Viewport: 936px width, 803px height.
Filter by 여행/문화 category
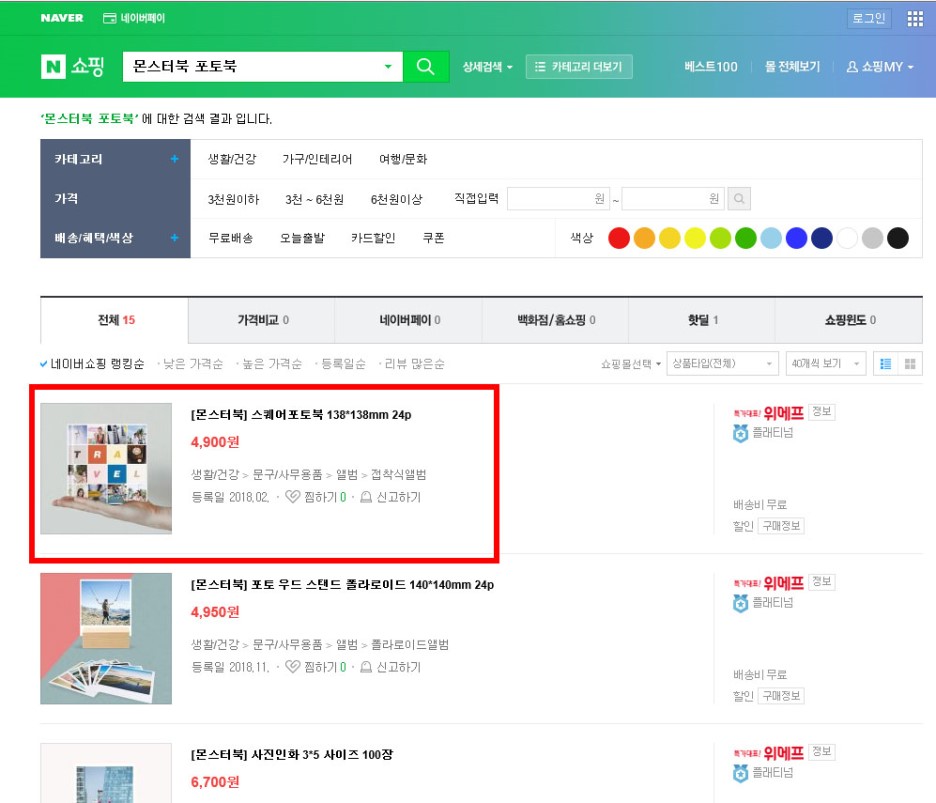click(403, 159)
